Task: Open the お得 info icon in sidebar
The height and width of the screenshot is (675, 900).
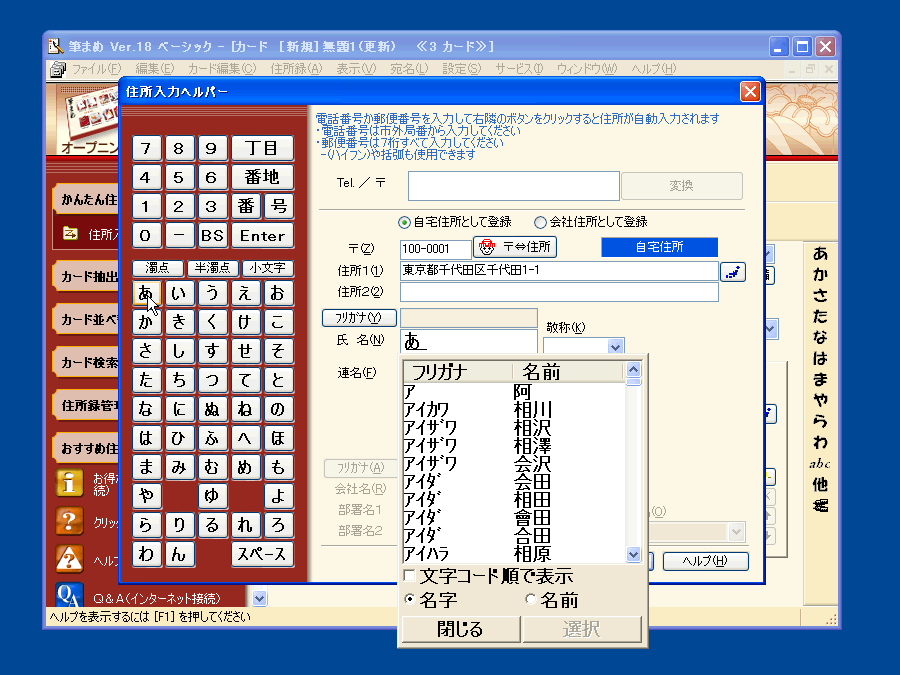Action: pyautogui.click(x=69, y=482)
